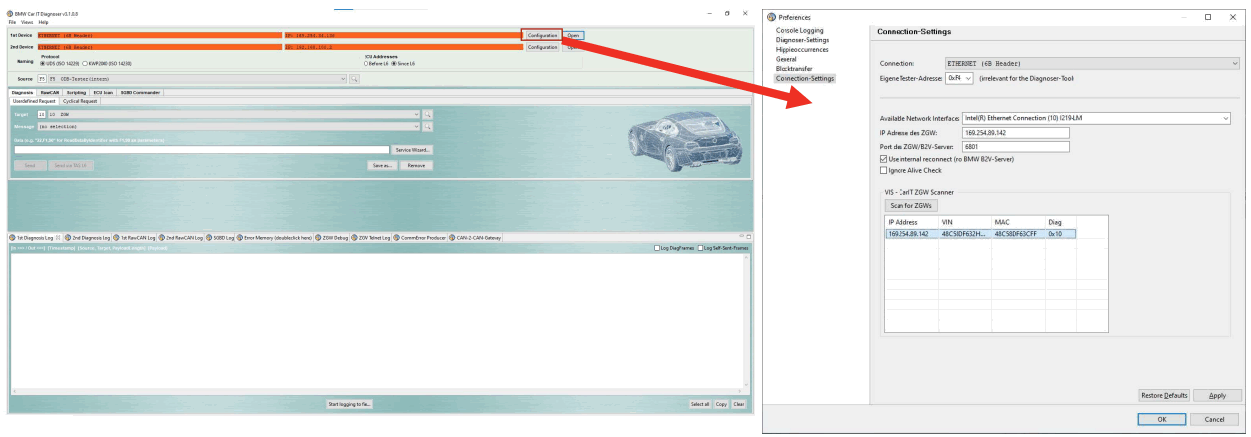
Task: Switch to the RawCAN tab
Action: click(50, 92)
